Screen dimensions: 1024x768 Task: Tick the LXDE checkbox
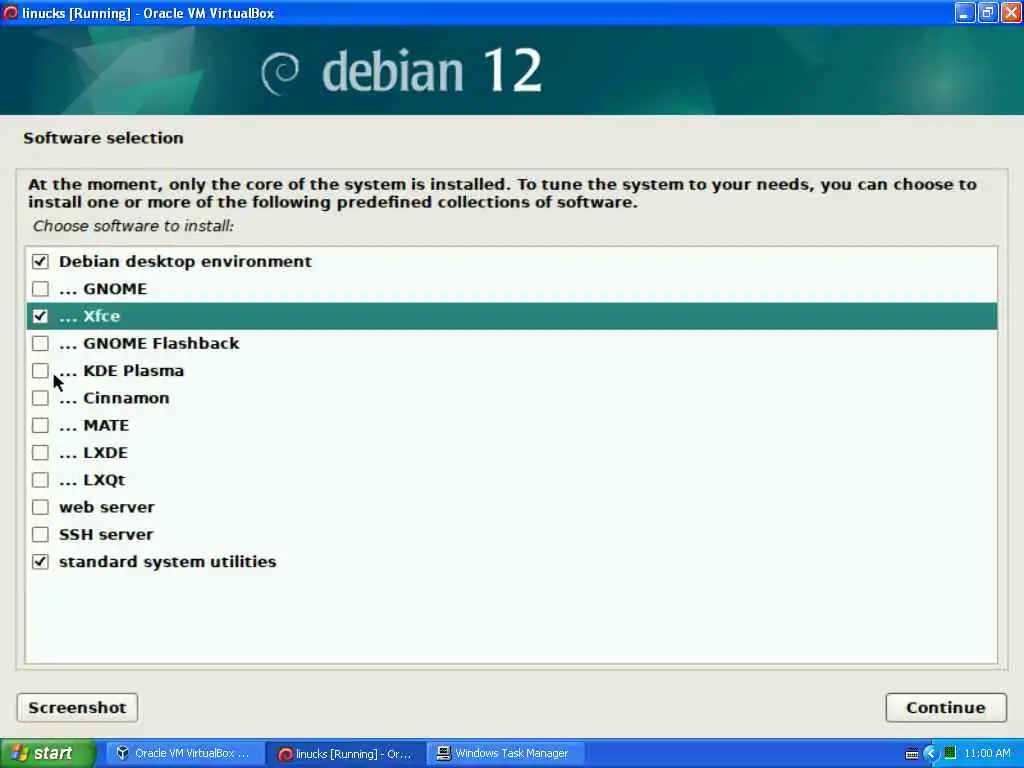40,453
